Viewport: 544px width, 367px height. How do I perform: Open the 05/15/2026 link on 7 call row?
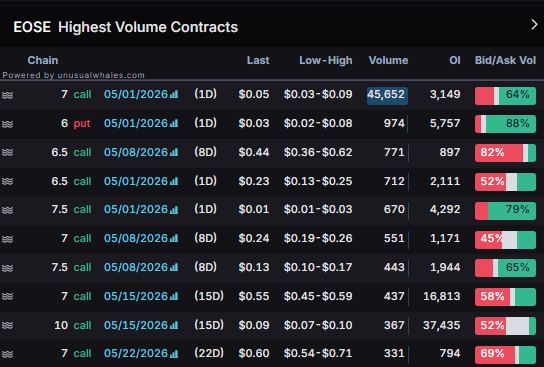coord(136,296)
